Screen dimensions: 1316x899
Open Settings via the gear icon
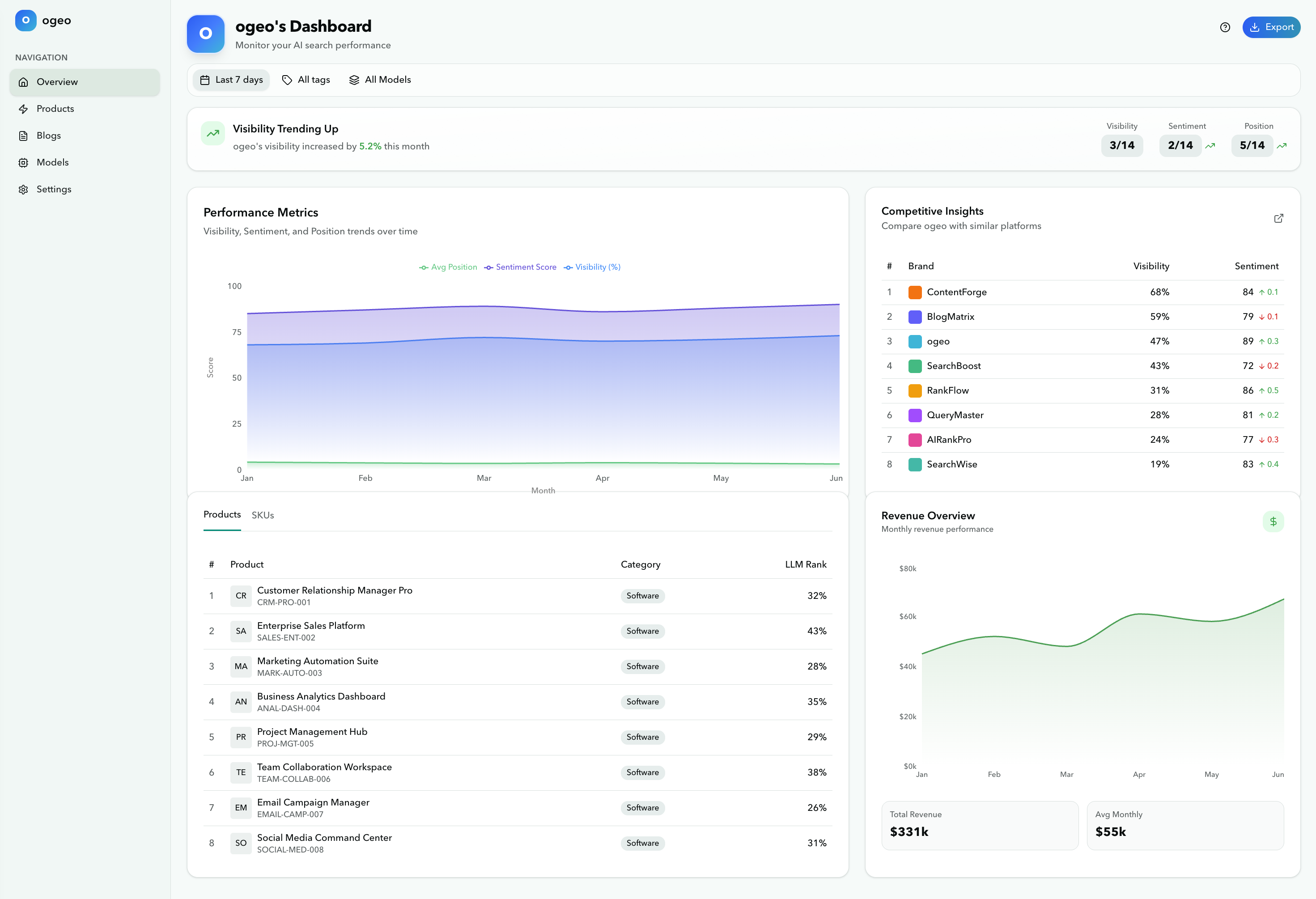coord(23,189)
